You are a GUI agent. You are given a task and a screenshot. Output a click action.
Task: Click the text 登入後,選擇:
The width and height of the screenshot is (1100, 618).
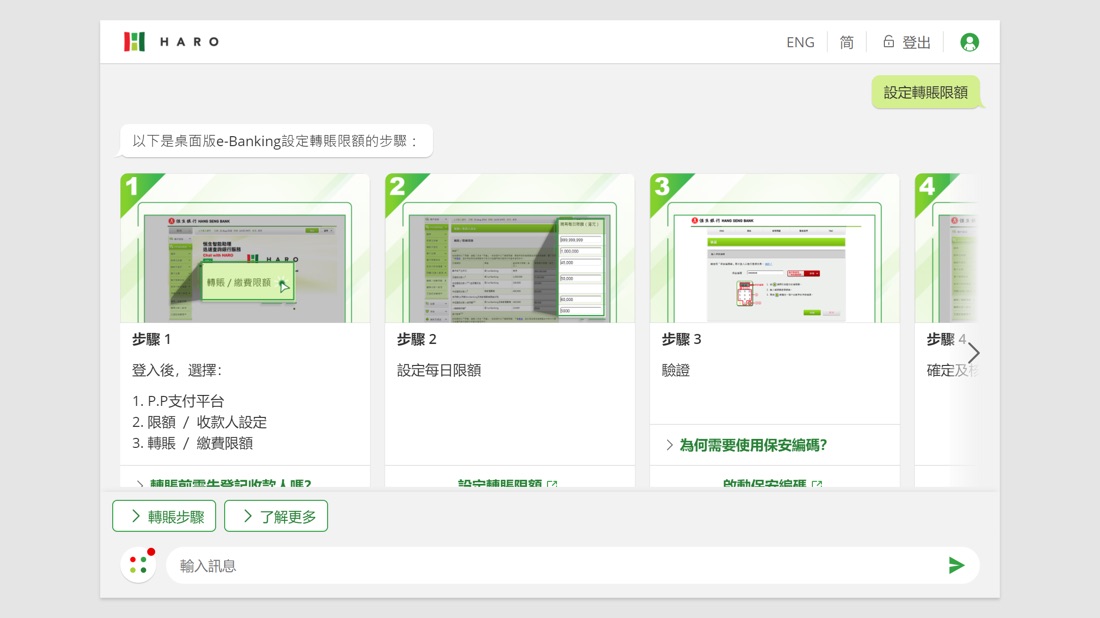[x=177, y=370]
